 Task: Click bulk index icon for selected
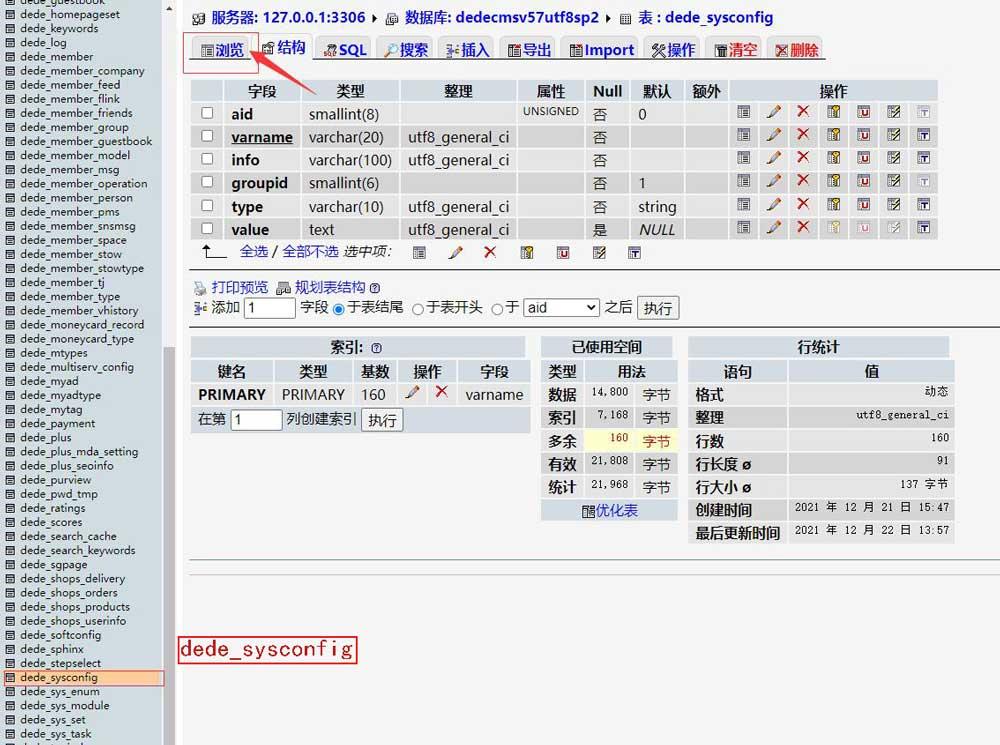599,253
